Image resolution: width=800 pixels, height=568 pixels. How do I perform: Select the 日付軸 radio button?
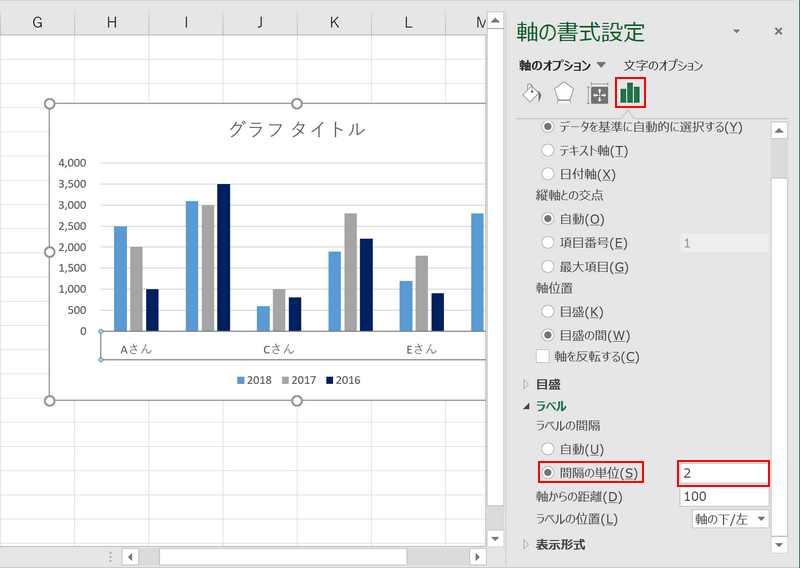(x=548, y=173)
